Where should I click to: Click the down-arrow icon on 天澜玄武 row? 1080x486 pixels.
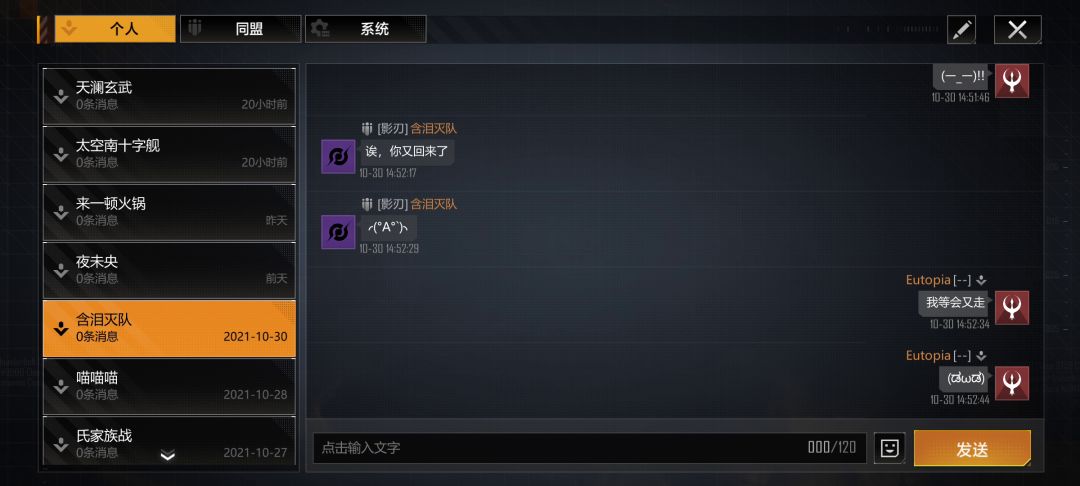coord(61,96)
